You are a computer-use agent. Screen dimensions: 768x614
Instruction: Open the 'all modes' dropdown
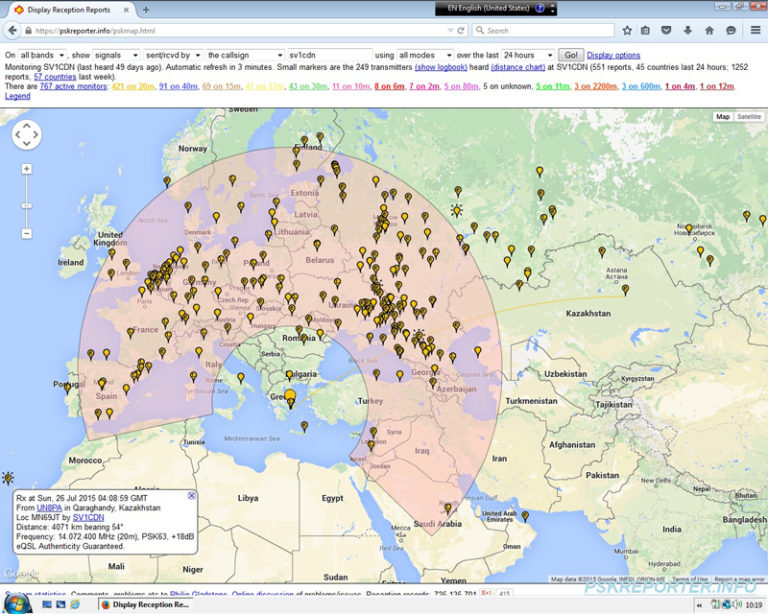(424, 55)
